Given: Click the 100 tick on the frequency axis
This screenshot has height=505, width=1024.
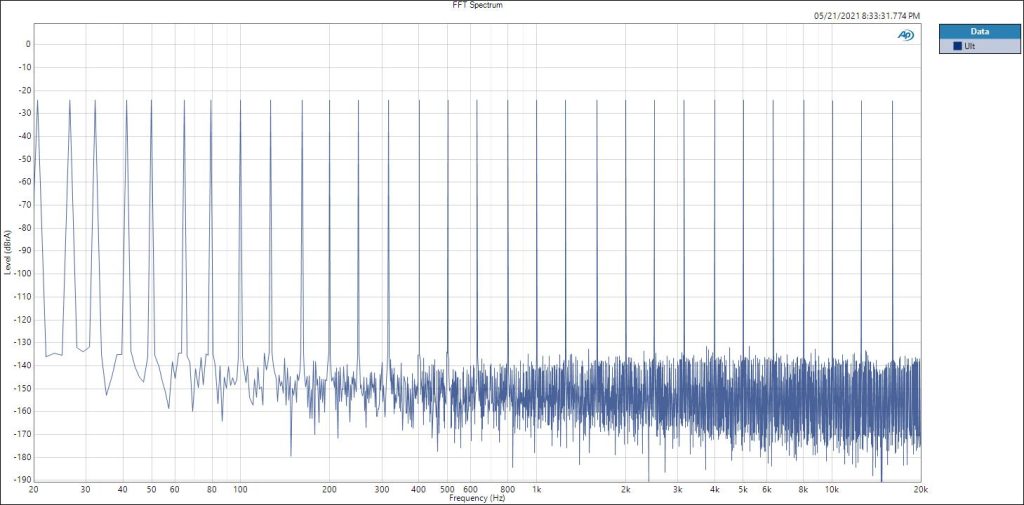Looking at the screenshot, I should click(x=241, y=490).
